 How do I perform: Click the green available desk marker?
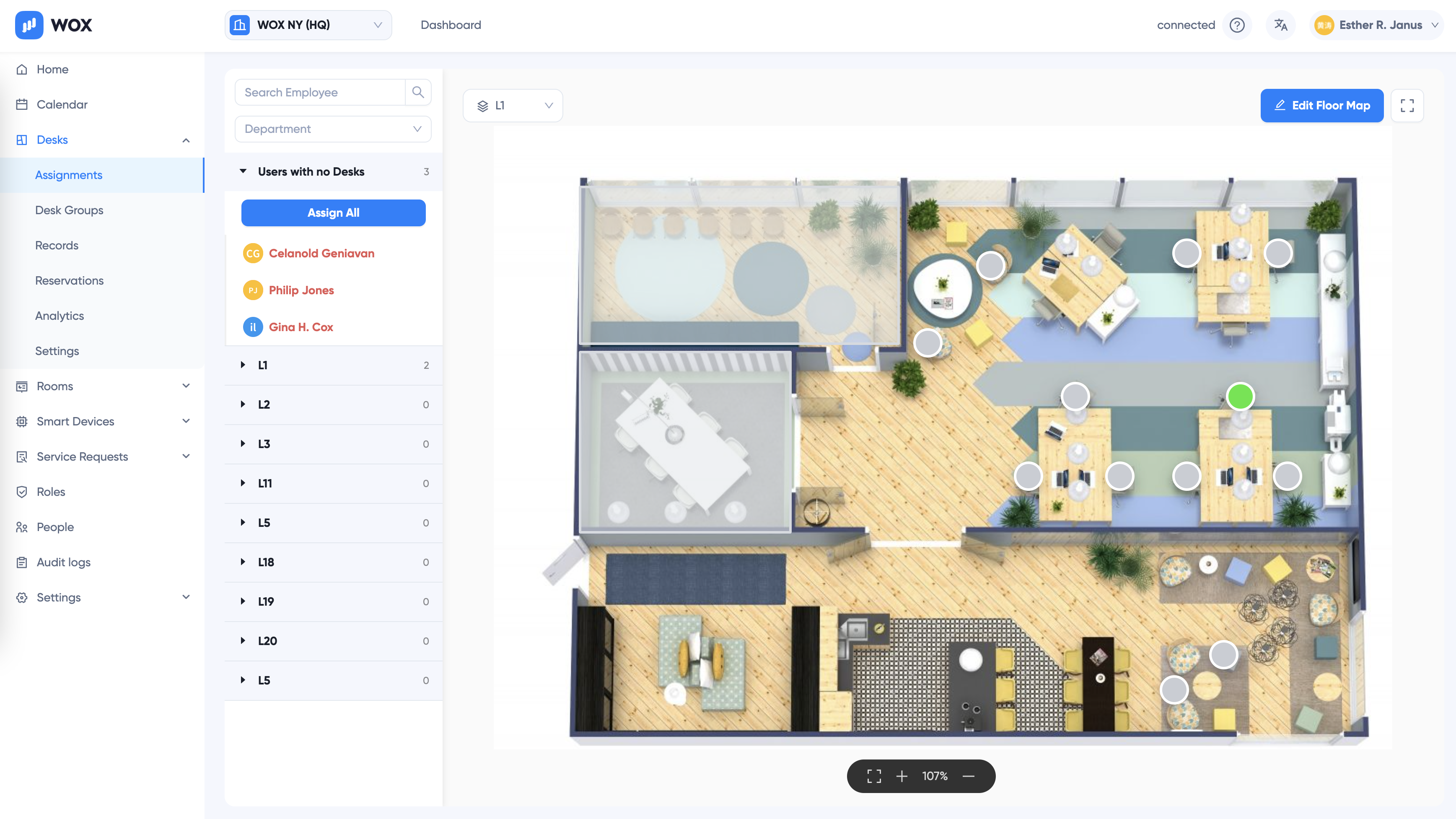1240,396
